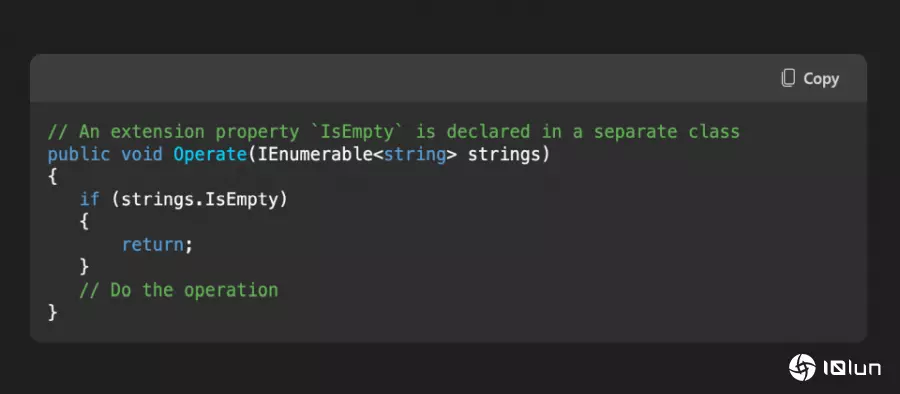Click the method's final closing brace
900x394 pixels.
pos(53,312)
